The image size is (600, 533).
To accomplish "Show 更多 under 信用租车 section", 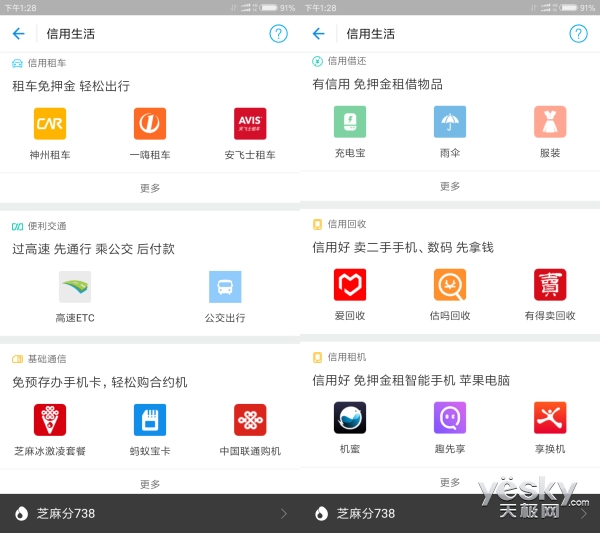I will 150,188.
